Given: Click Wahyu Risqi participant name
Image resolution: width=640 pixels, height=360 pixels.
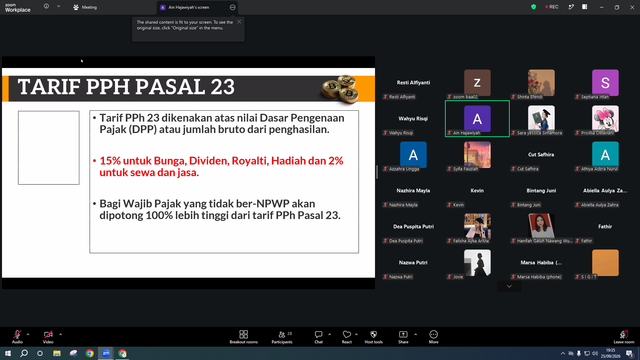Looking at the screenshot, I should click(x=413, y=118).
